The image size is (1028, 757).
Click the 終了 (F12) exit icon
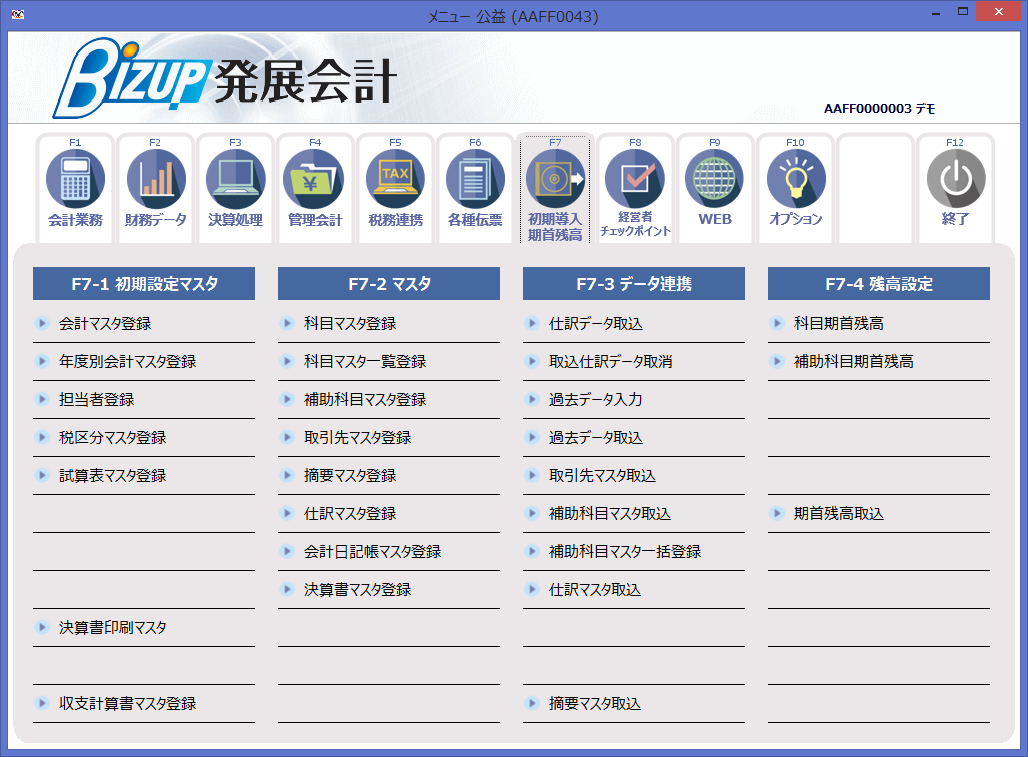click(x=955, y=188)
